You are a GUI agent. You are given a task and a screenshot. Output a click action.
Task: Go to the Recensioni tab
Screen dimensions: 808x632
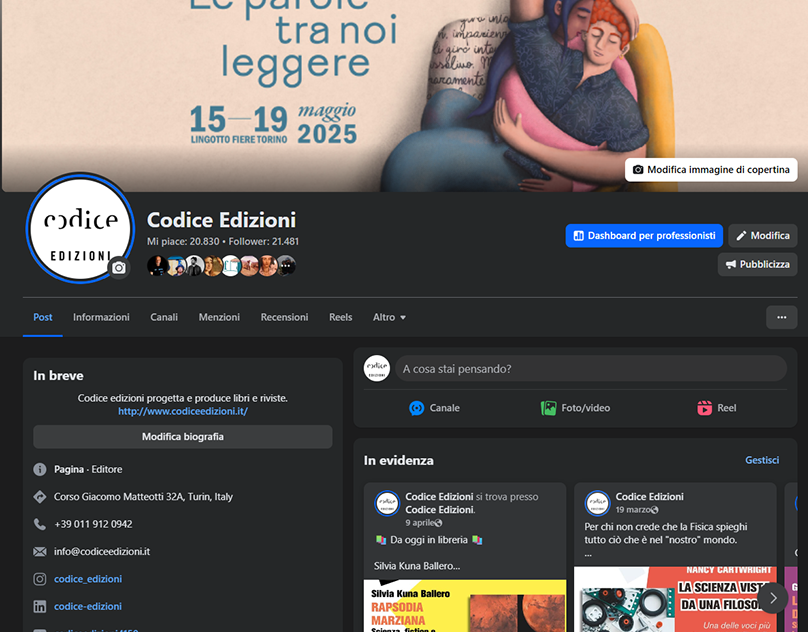tap(284, 317)
